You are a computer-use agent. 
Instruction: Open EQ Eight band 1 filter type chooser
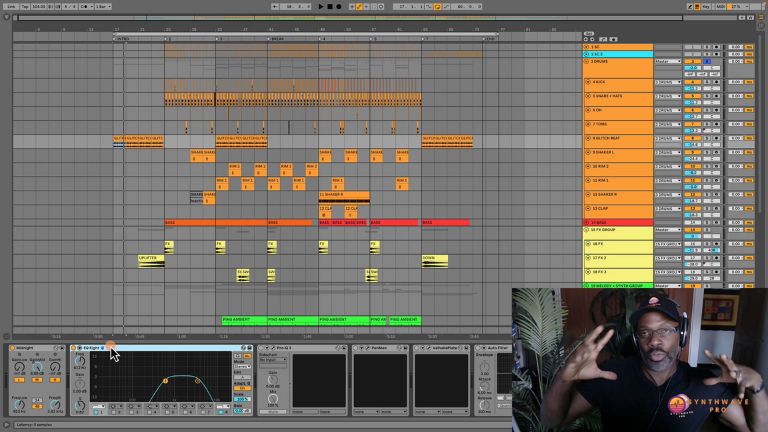coord(99,406)
